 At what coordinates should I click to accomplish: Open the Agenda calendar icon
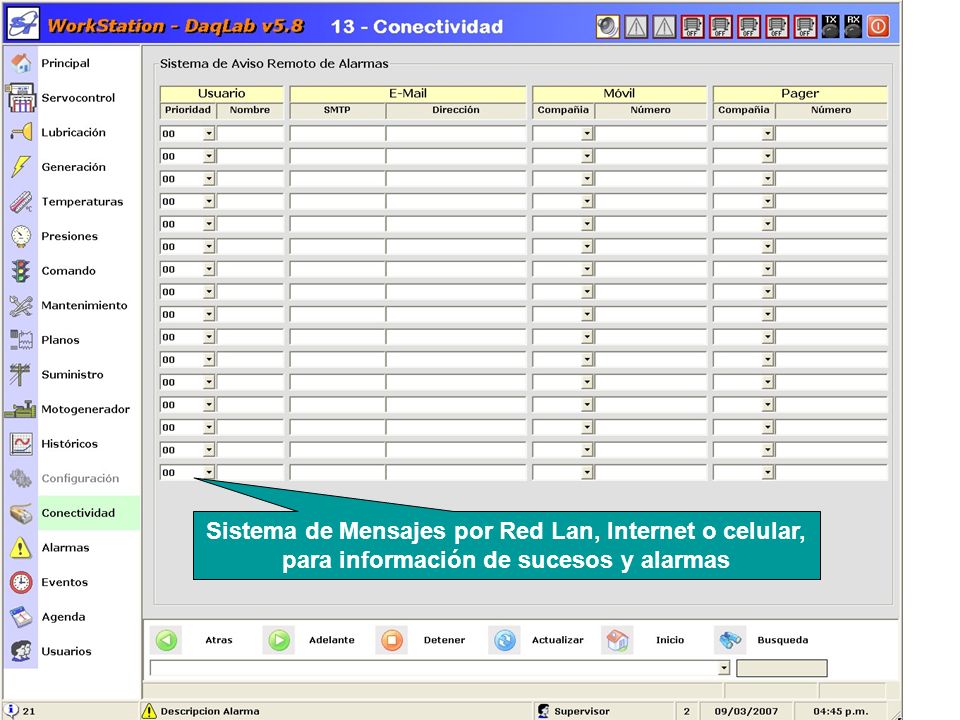click(x=21, y=617)
